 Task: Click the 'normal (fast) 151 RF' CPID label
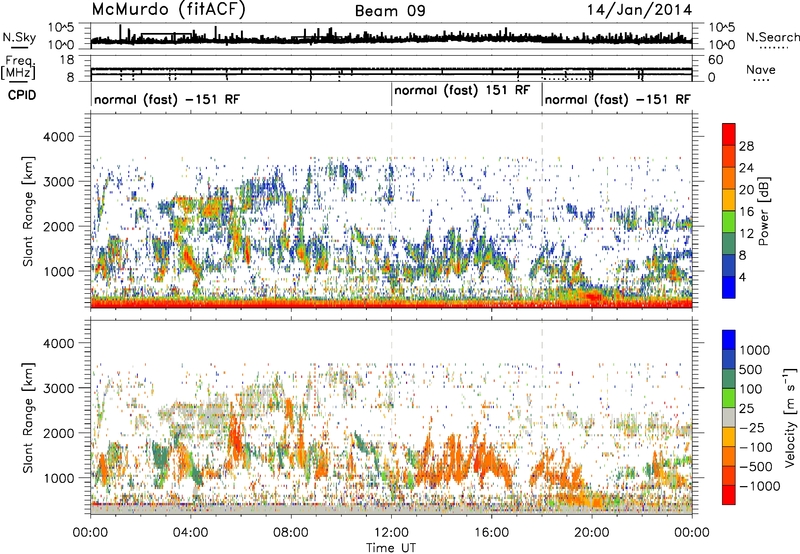coord(462,91)
